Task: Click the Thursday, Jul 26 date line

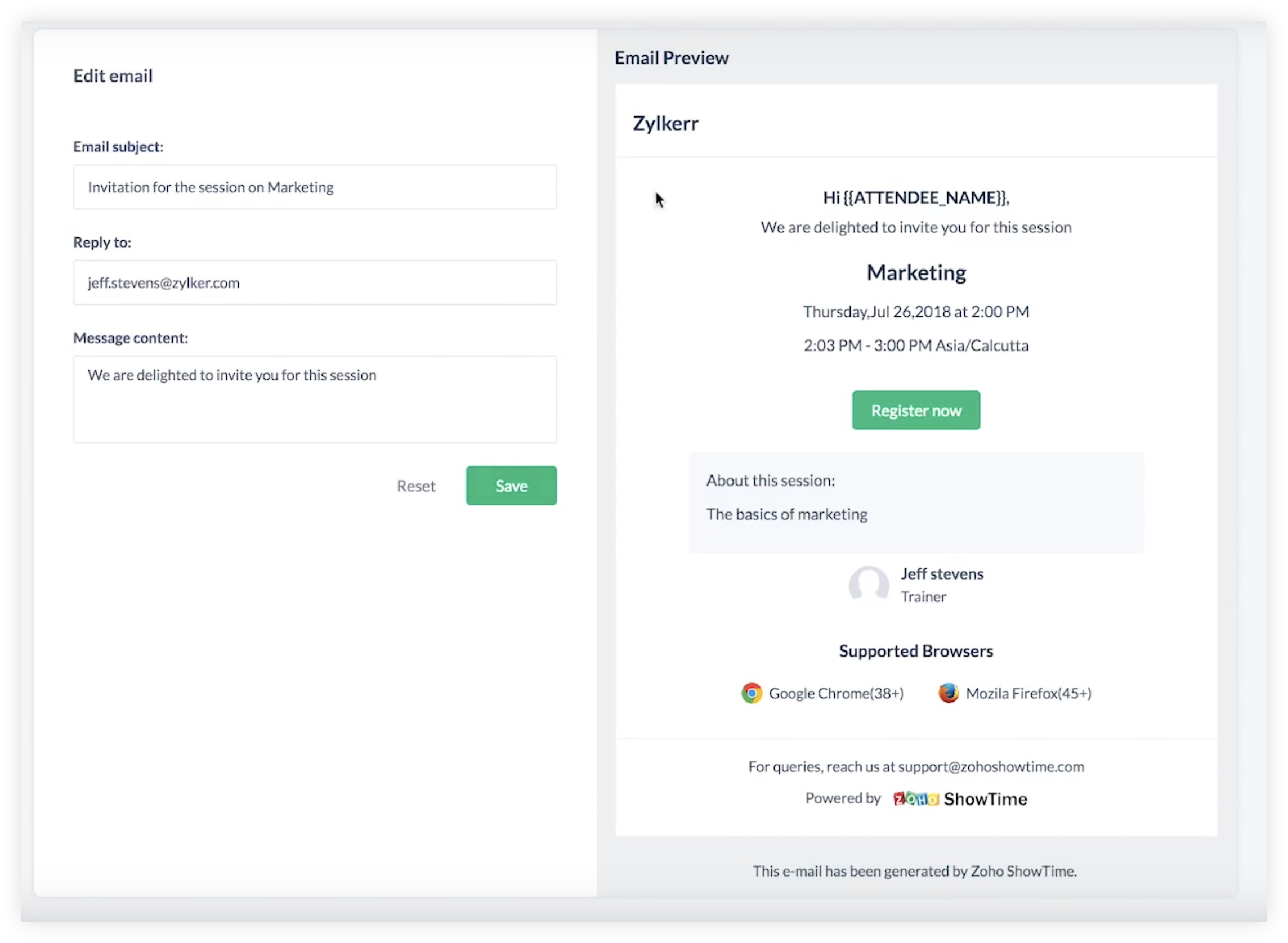Action: point(916,312)
